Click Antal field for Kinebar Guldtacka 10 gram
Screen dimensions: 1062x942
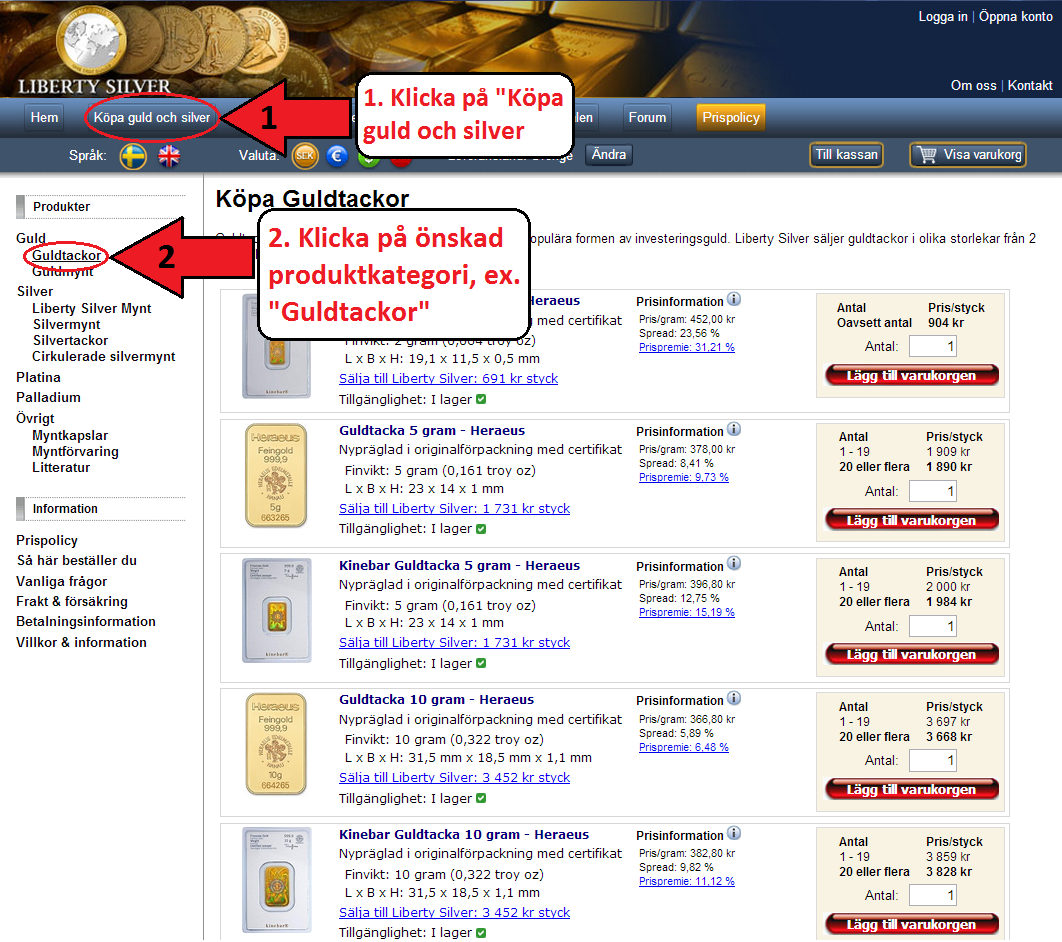pyautogui.click(x=933, y=895)
